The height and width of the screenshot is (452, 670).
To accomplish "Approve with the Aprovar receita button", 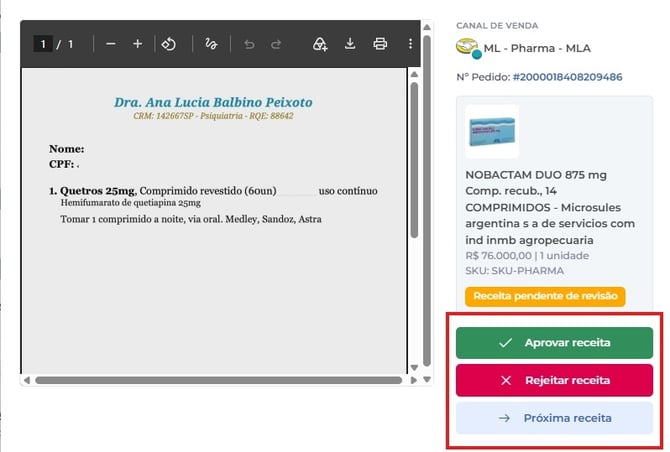I will 554,343.
